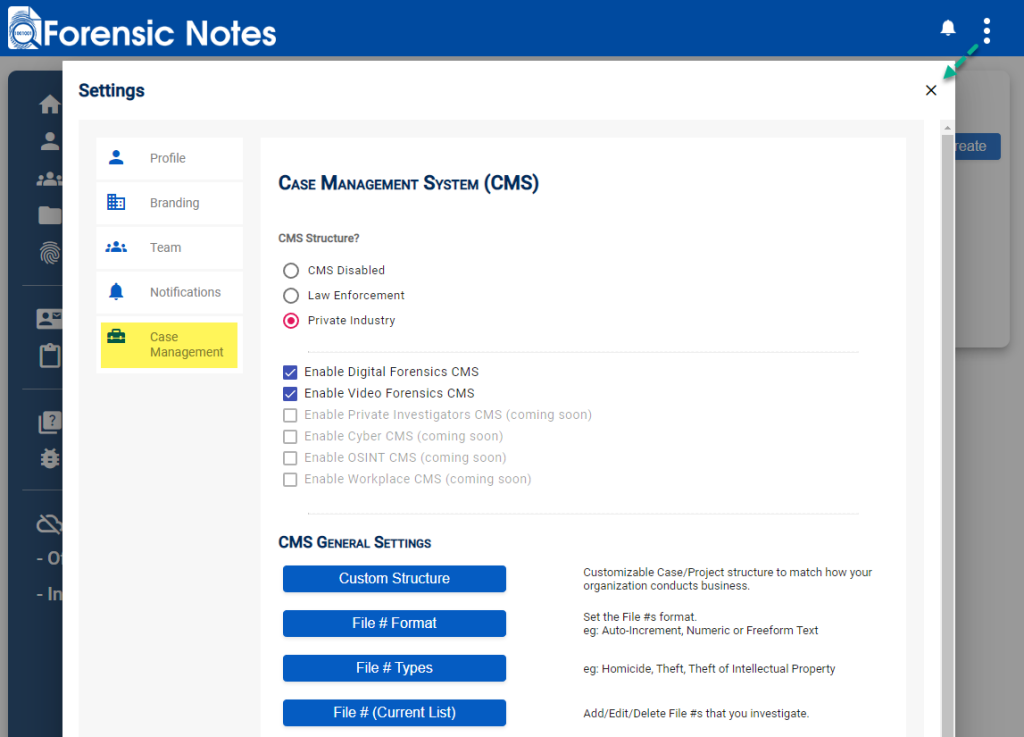Check Enable Private Investigators CMS box

coord(290,415)
